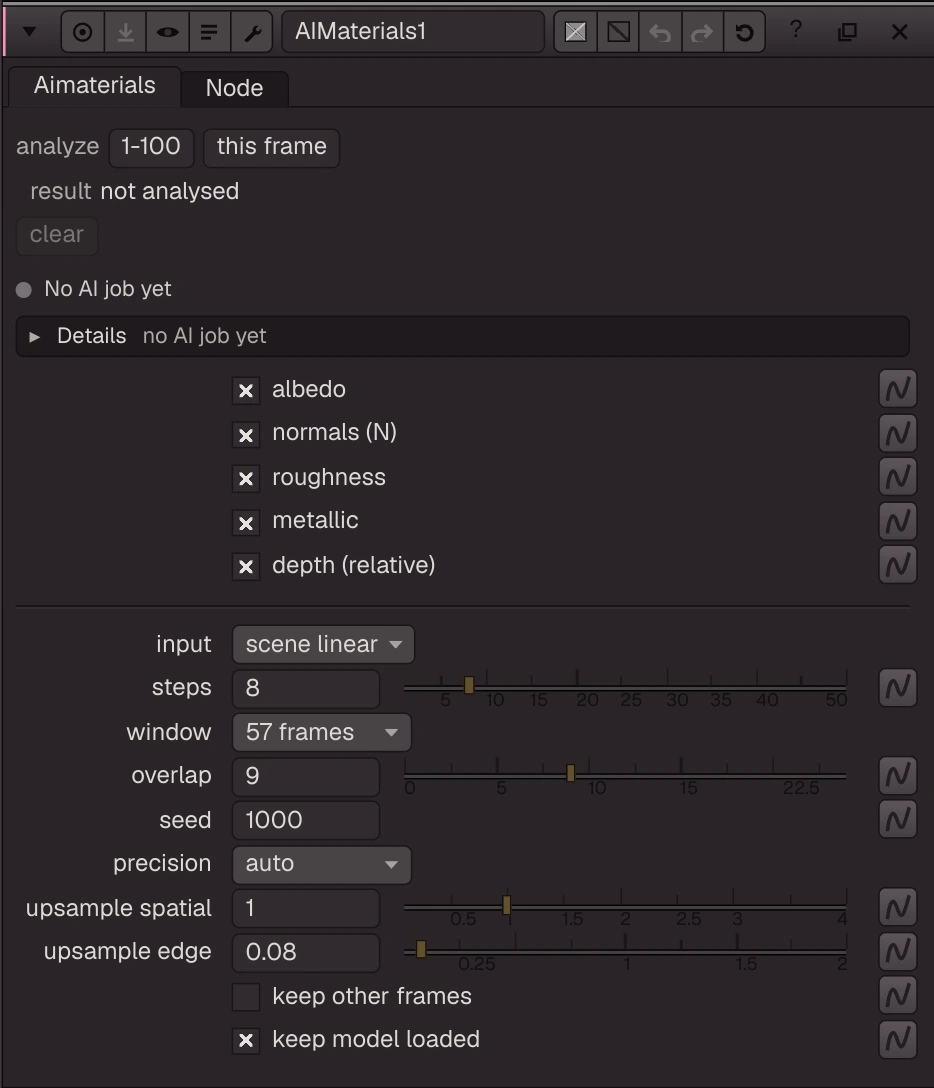Open the precision auto dropdown
The image size is (934, 1088).
(x=322, y=864)
